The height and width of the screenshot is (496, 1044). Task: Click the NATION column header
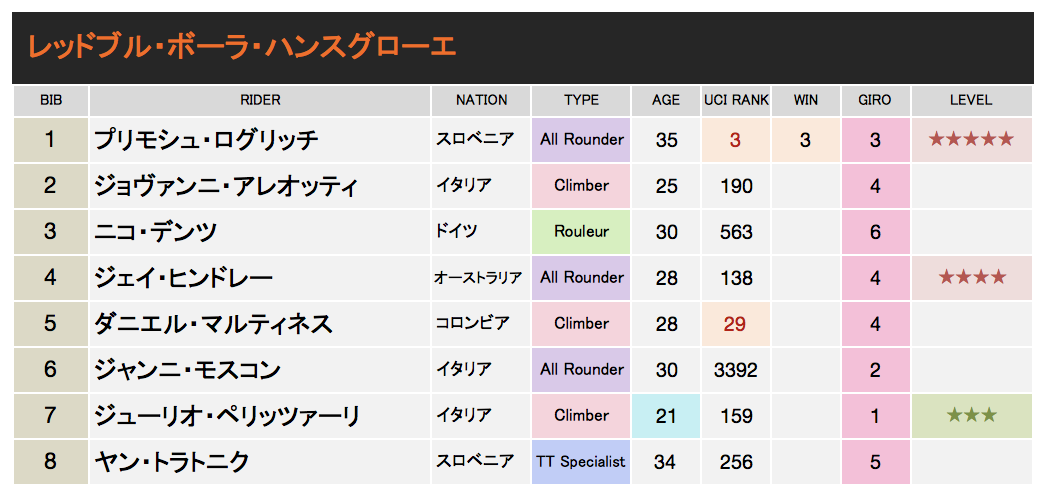click(x=481, y=101)
